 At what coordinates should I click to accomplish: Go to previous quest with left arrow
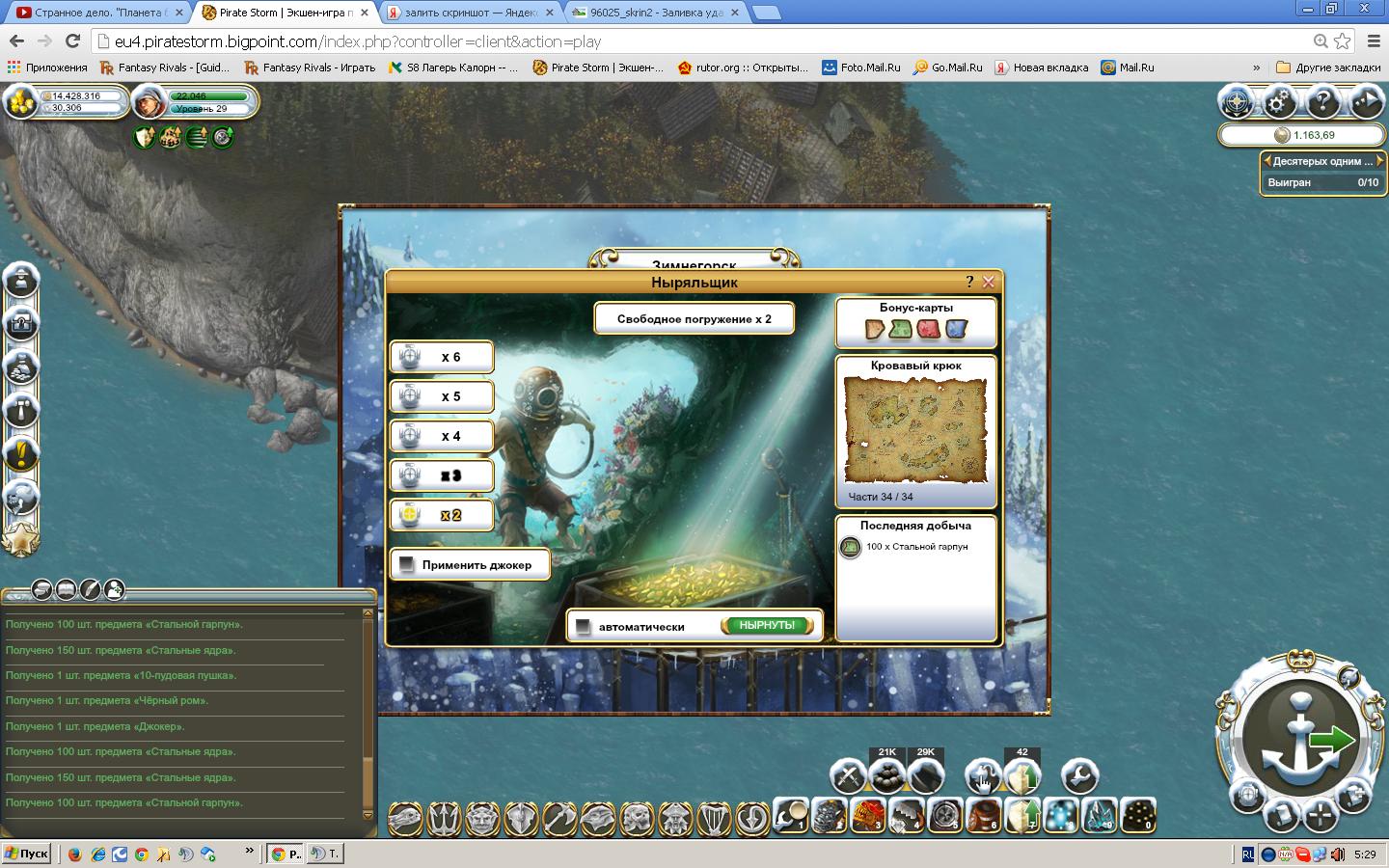1267,161
